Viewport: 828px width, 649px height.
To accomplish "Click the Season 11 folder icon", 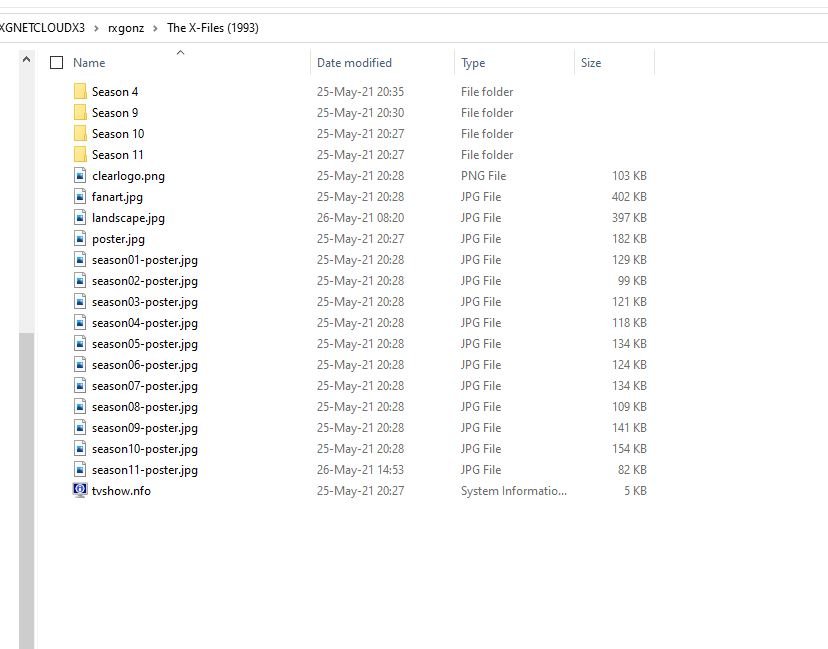I will (x=80, y=155).
